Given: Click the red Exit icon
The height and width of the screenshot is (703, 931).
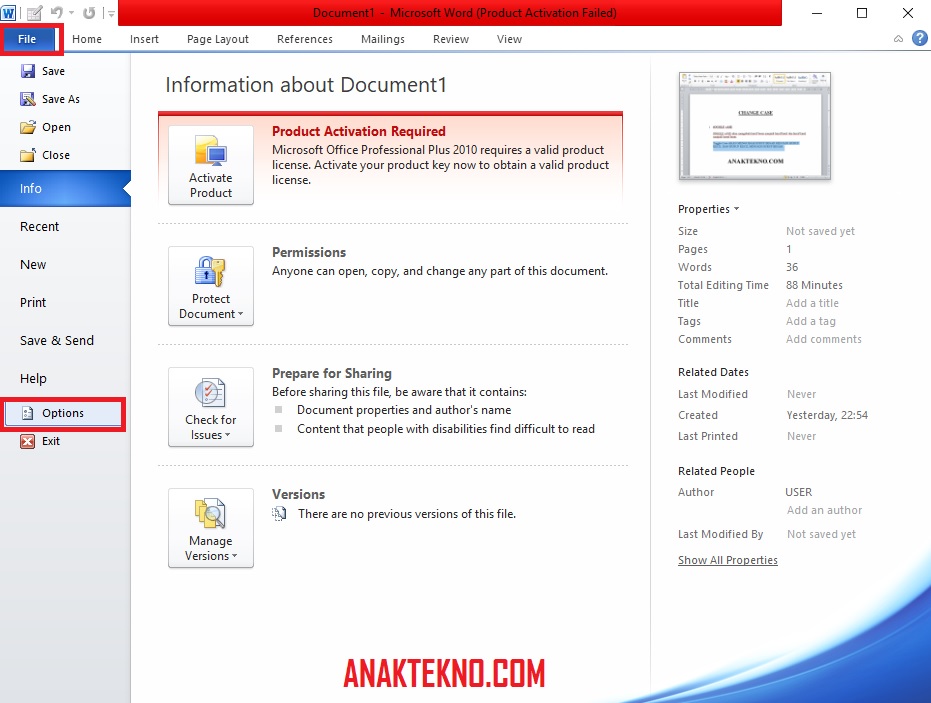Looking at the screenshot, I should point(27,441).
